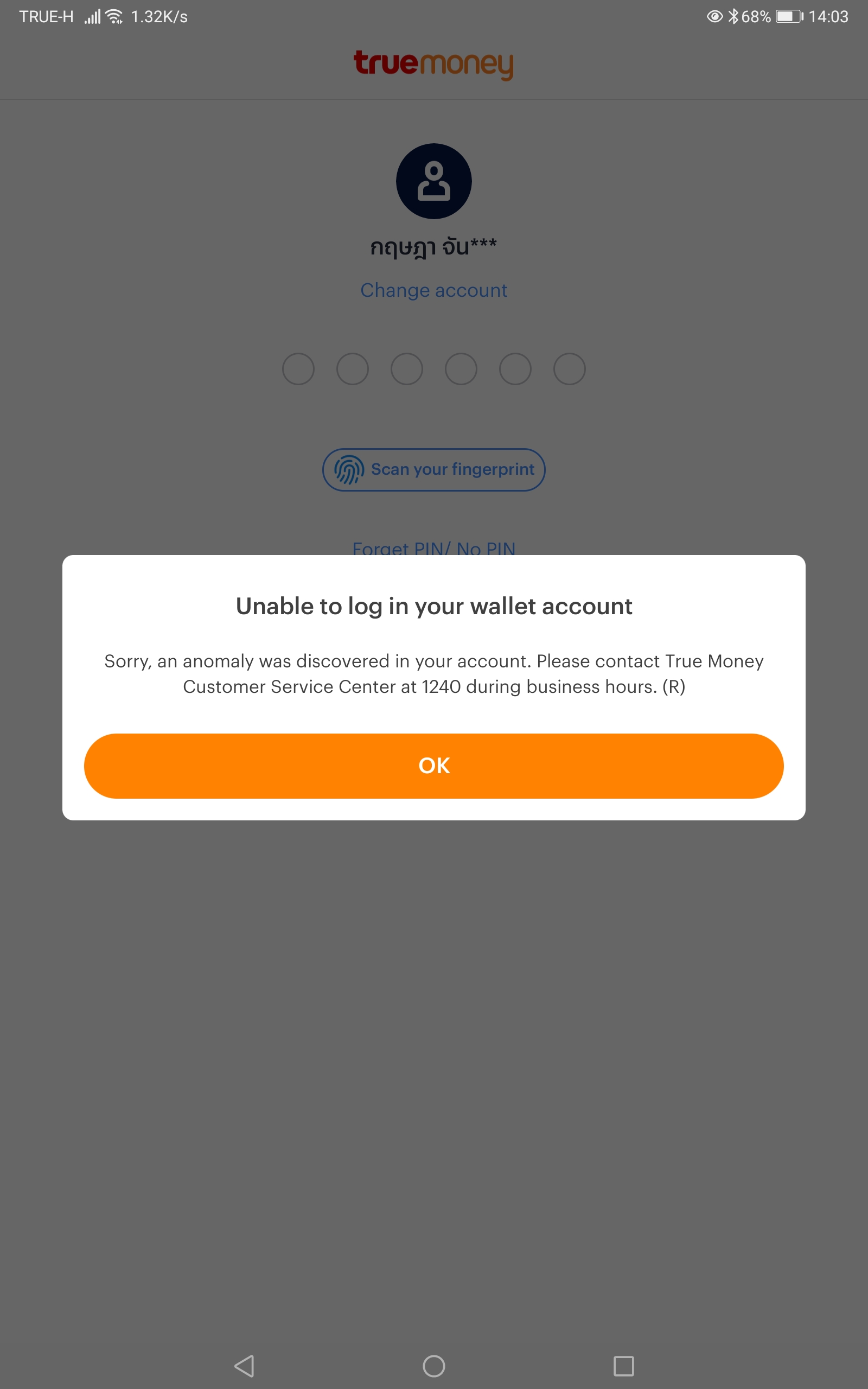Tap the battery icon in status bar
Image resolution: width=868 pixels, height=1389 pixels.
(789, 17)
